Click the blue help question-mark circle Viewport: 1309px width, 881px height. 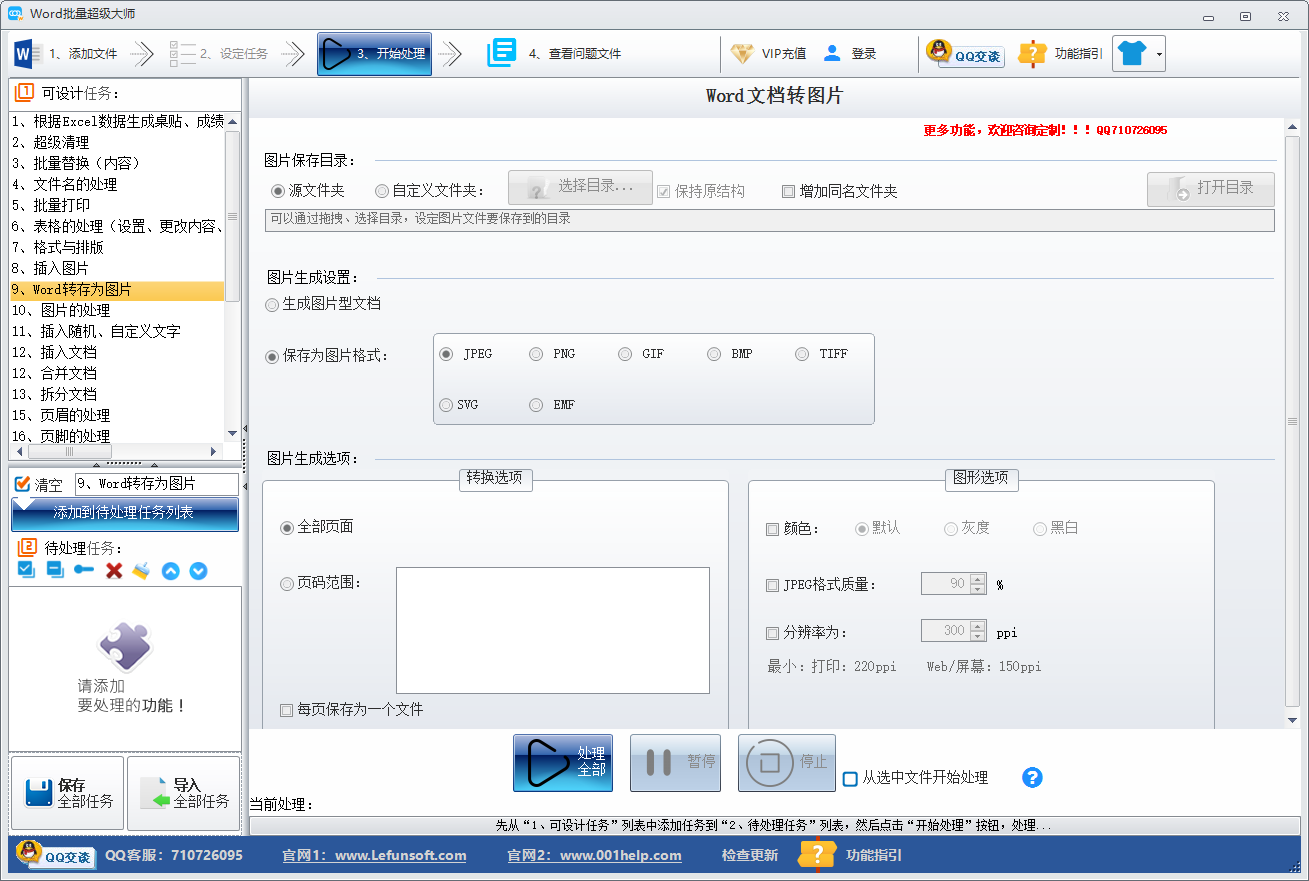coord(1032,777)
